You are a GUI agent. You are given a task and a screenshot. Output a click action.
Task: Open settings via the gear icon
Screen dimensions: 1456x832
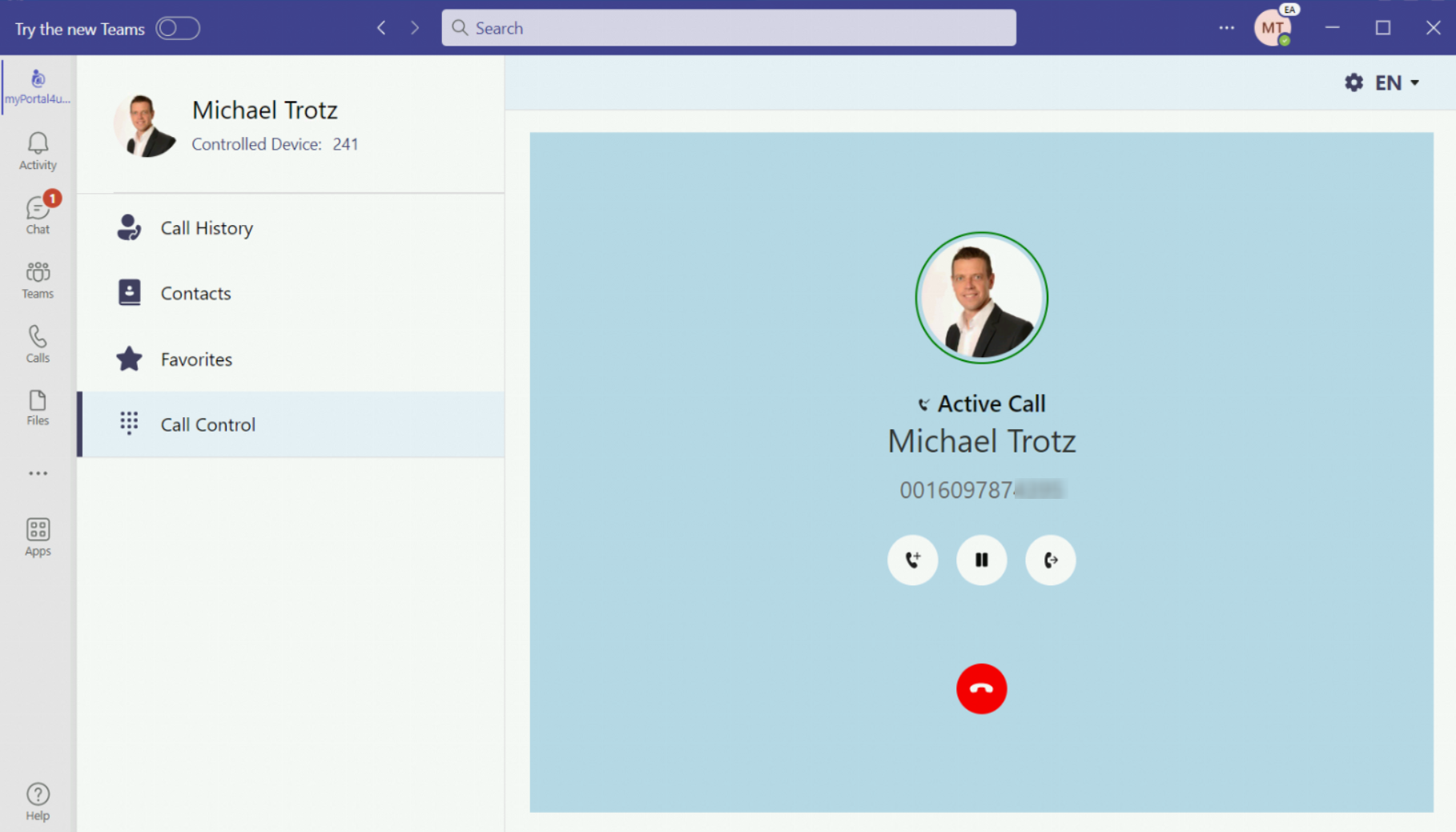(x=1353, y=82)
